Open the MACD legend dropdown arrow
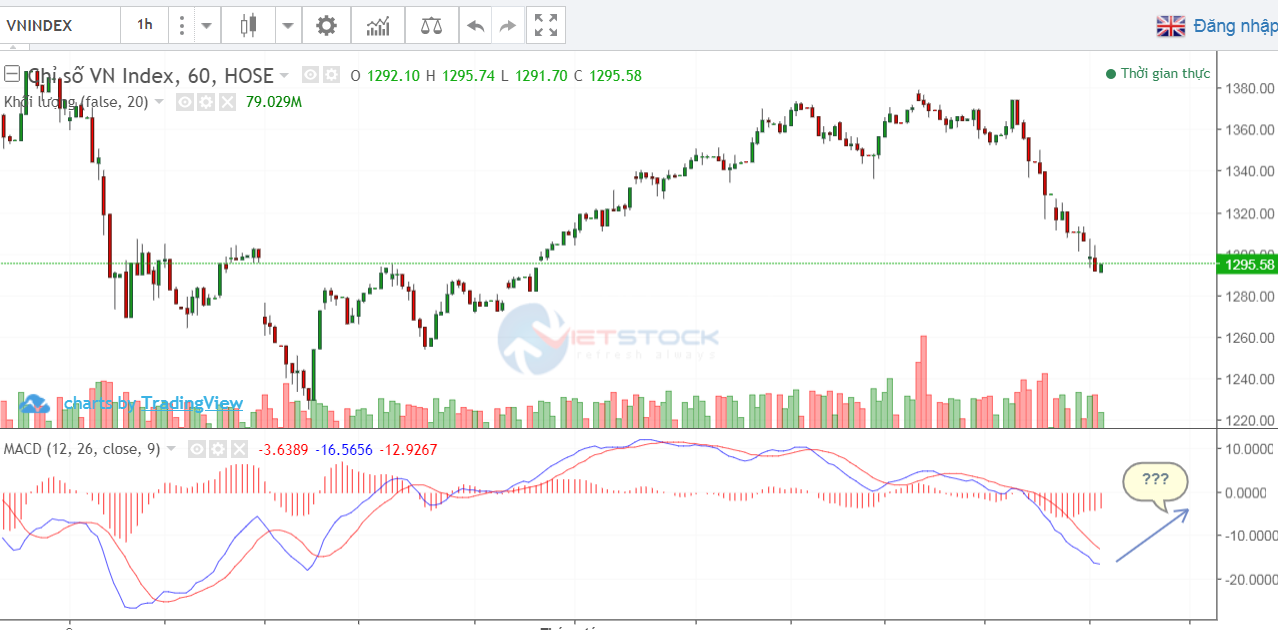The image size is (1278, 630). (172, 450)
